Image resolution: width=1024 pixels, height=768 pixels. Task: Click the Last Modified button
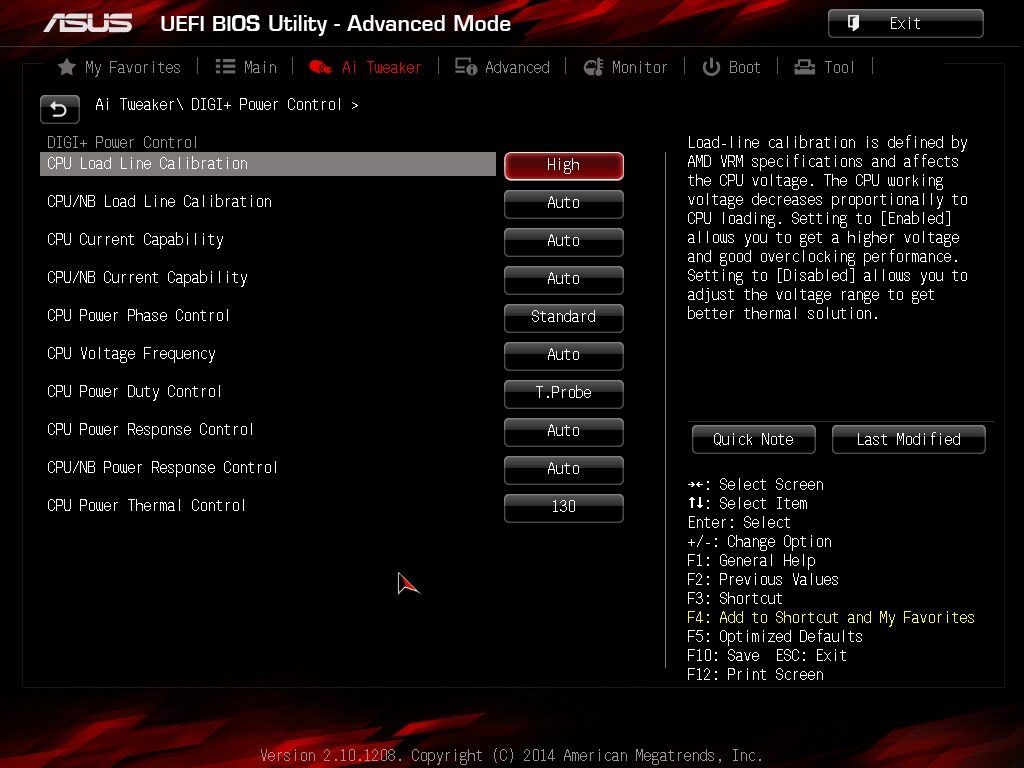[x=908, y=440]
